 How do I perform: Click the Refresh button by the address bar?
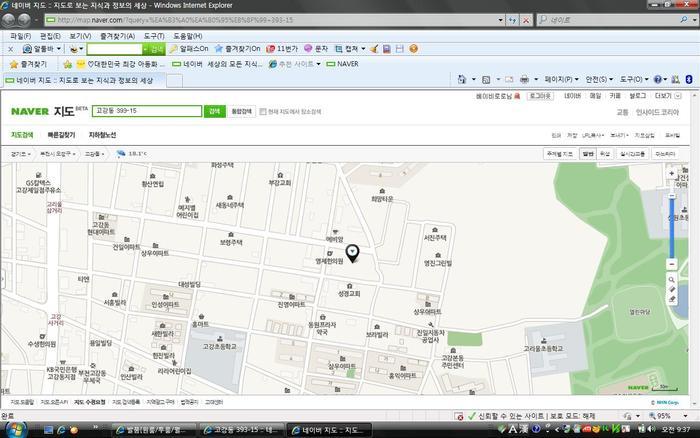pos(512,20)
